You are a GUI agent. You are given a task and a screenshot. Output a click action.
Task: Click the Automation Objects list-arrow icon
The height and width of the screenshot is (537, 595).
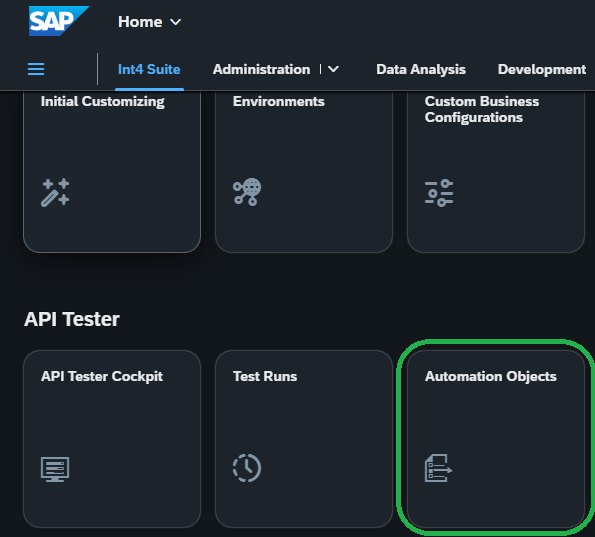438,468
